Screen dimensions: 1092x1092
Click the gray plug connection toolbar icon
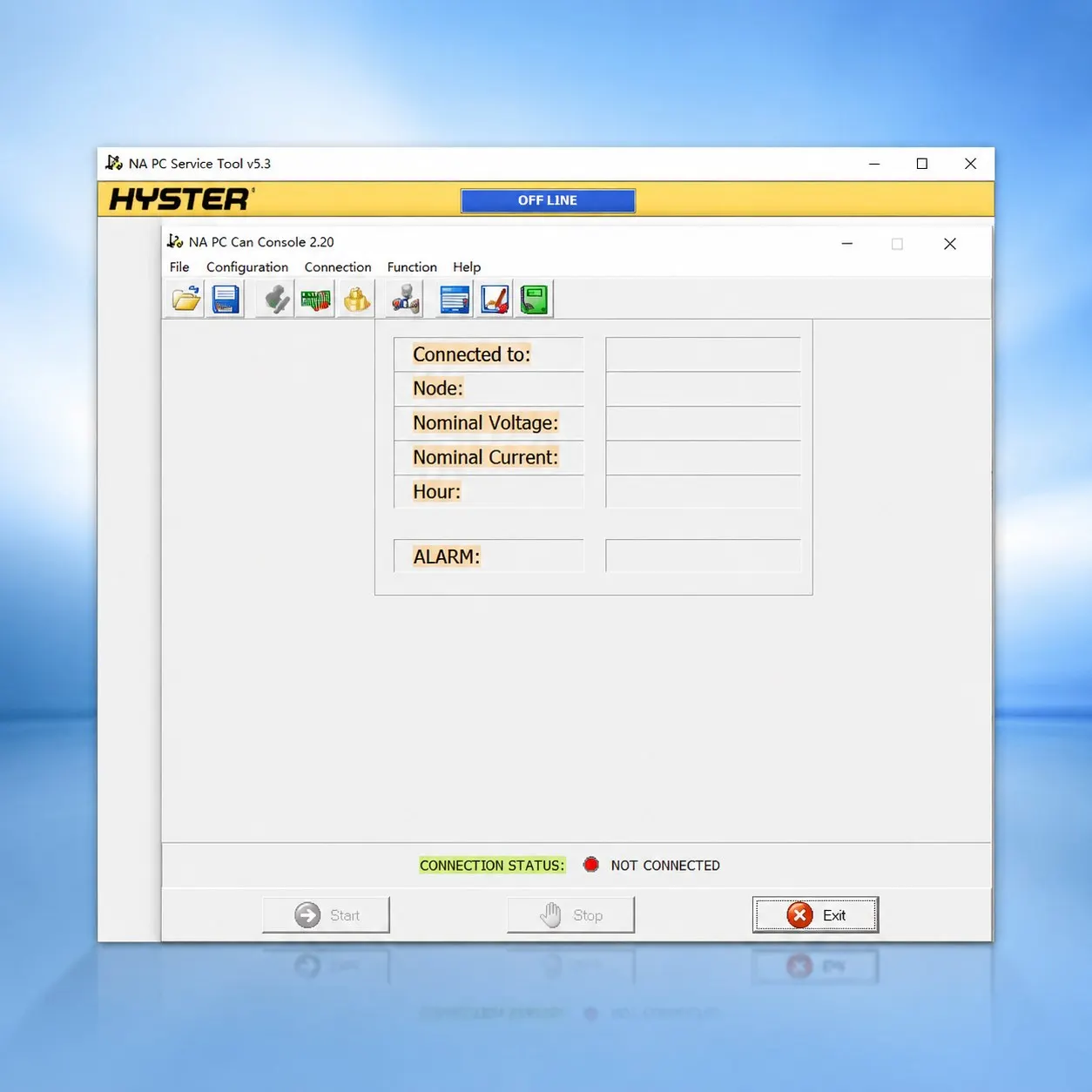pos(276,300)
